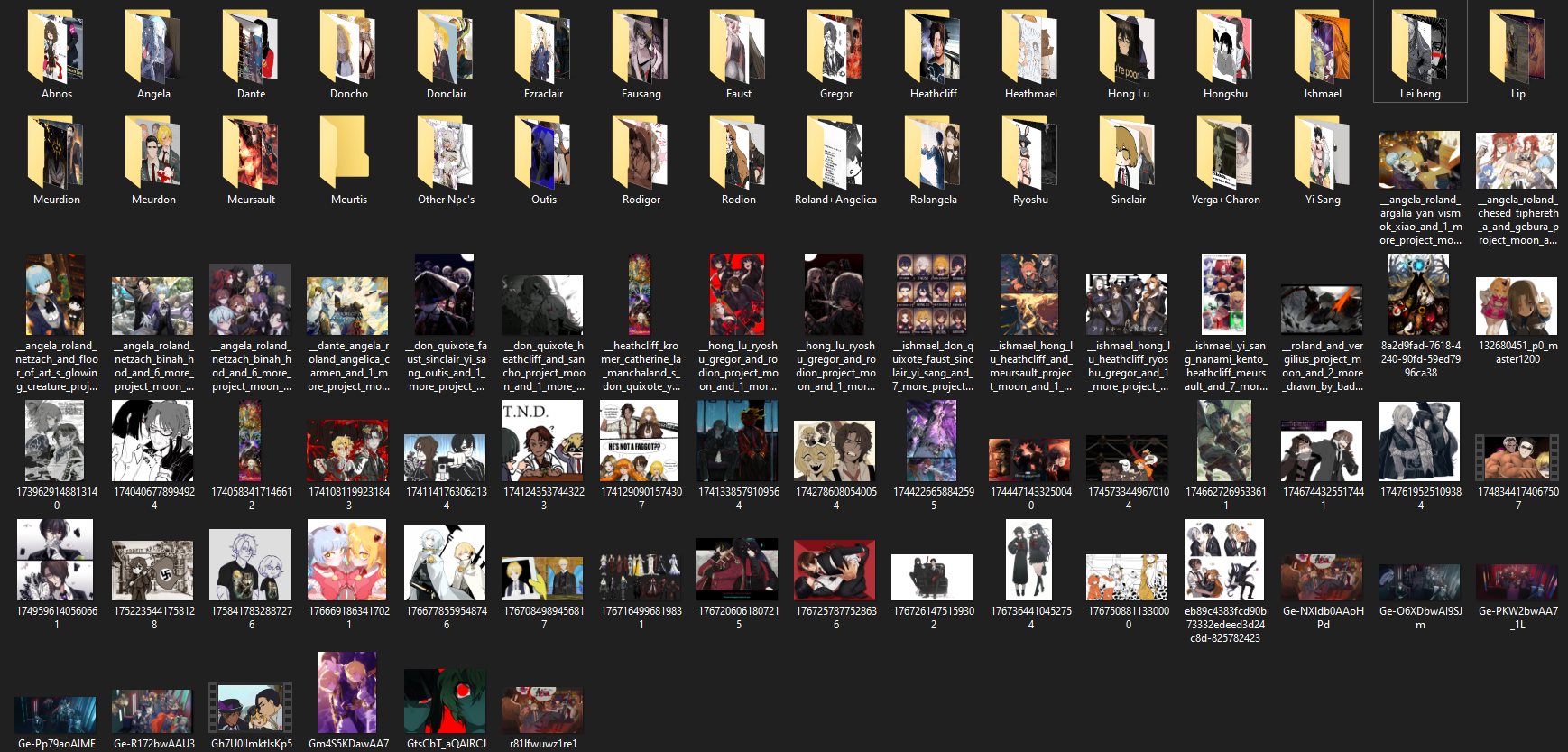
Task: Select video file 1748344174067507
Action: tap(1517, 459)
